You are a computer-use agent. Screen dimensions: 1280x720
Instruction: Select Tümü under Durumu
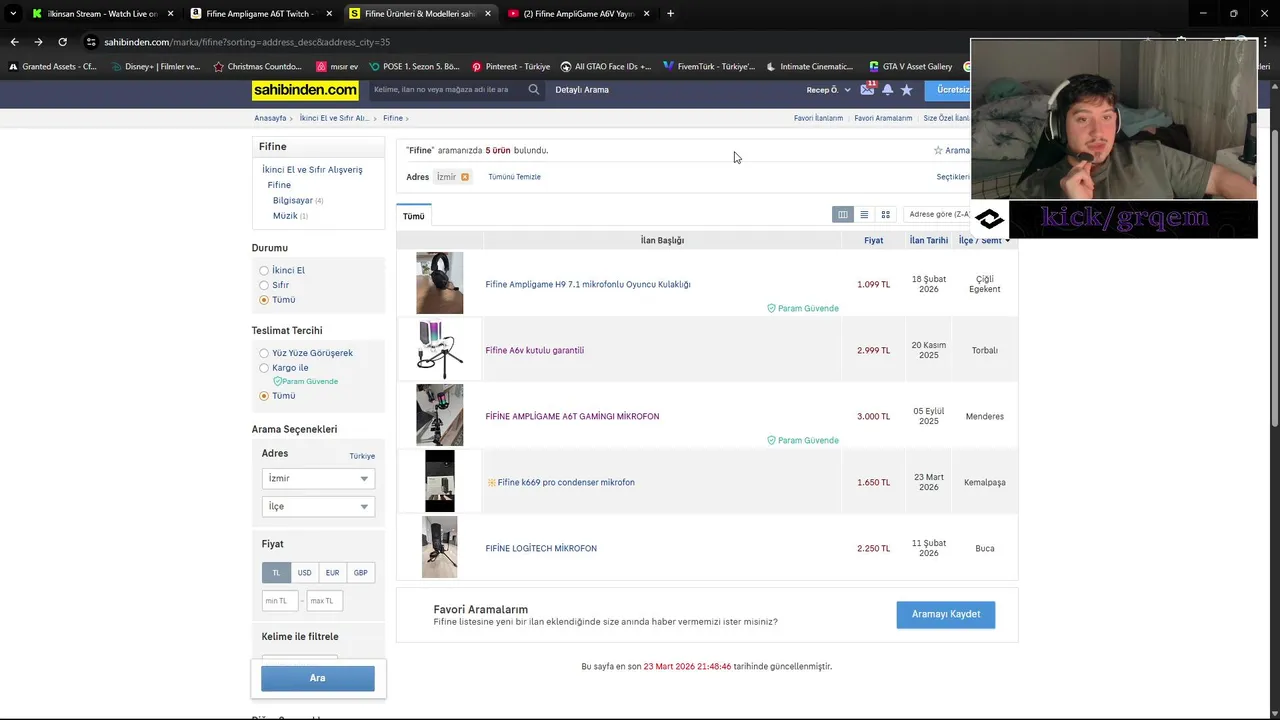264,300
